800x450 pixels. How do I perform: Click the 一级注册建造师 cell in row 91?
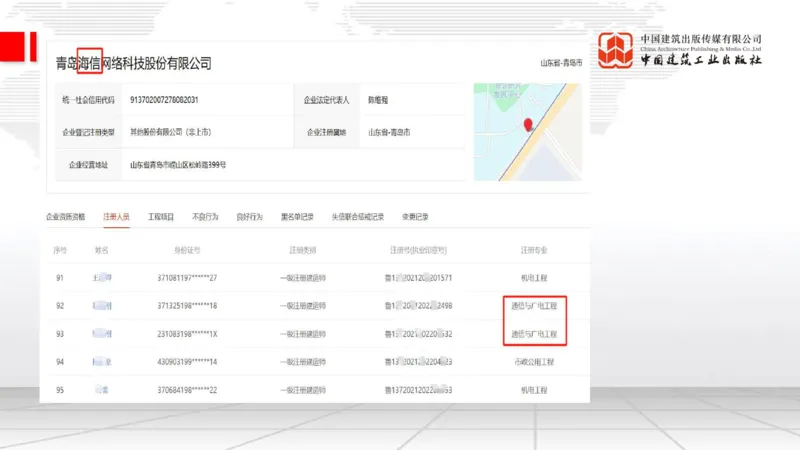coord(303,278)
